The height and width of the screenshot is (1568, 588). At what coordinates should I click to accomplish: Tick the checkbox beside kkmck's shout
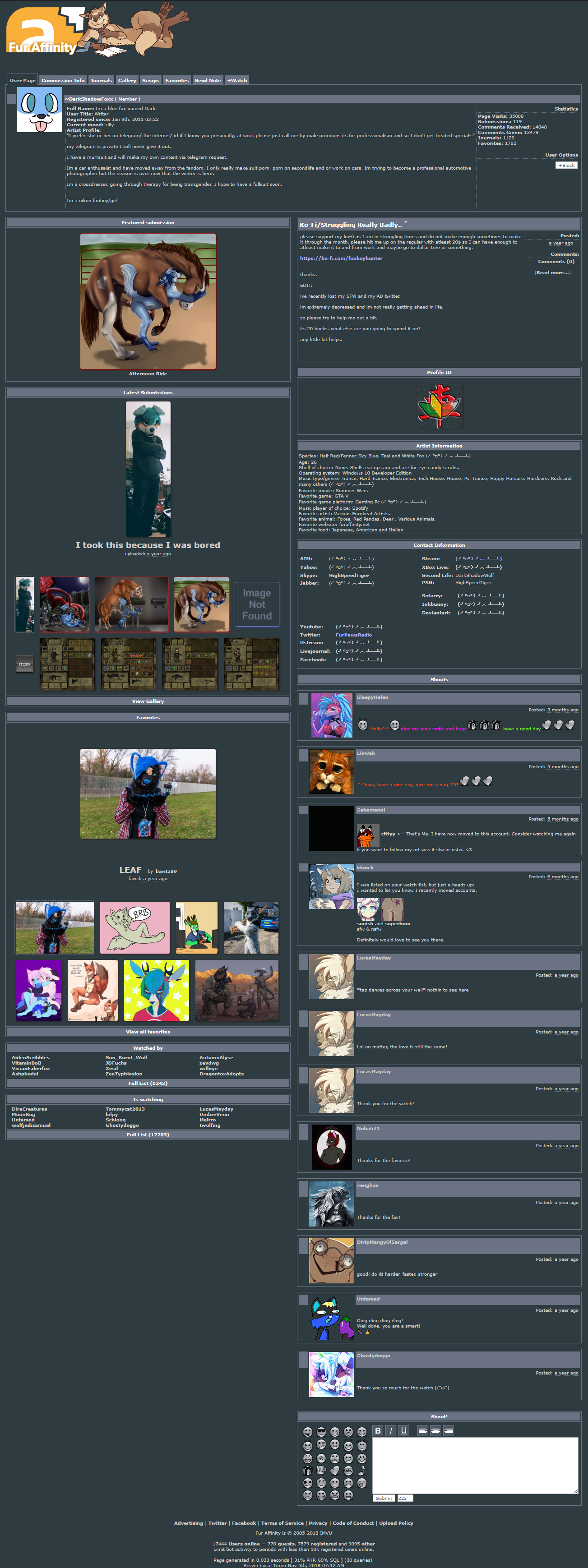pyautogui.click(x=302, y=868)
